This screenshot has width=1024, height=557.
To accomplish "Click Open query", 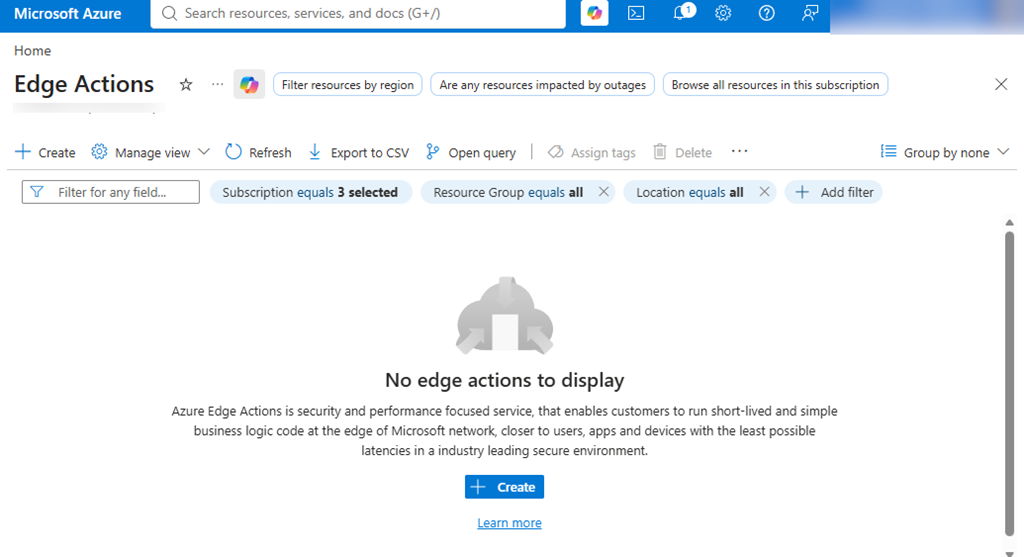I will [x=471, y=152].
